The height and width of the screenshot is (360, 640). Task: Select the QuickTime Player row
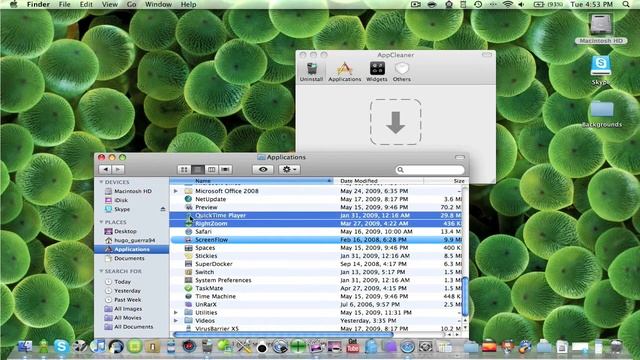pos(316,216)
